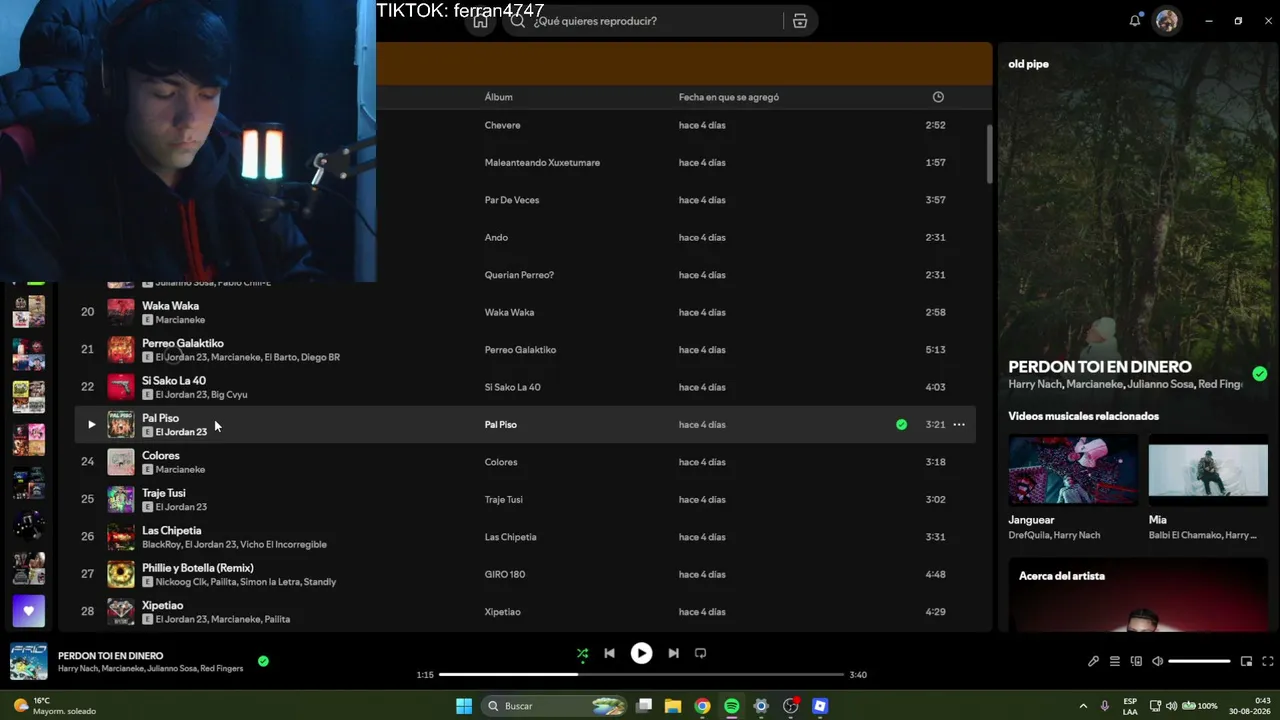This screenshot has height=720, width=1280.
Task: Skip to previous track
Action: tap(609, 654)
